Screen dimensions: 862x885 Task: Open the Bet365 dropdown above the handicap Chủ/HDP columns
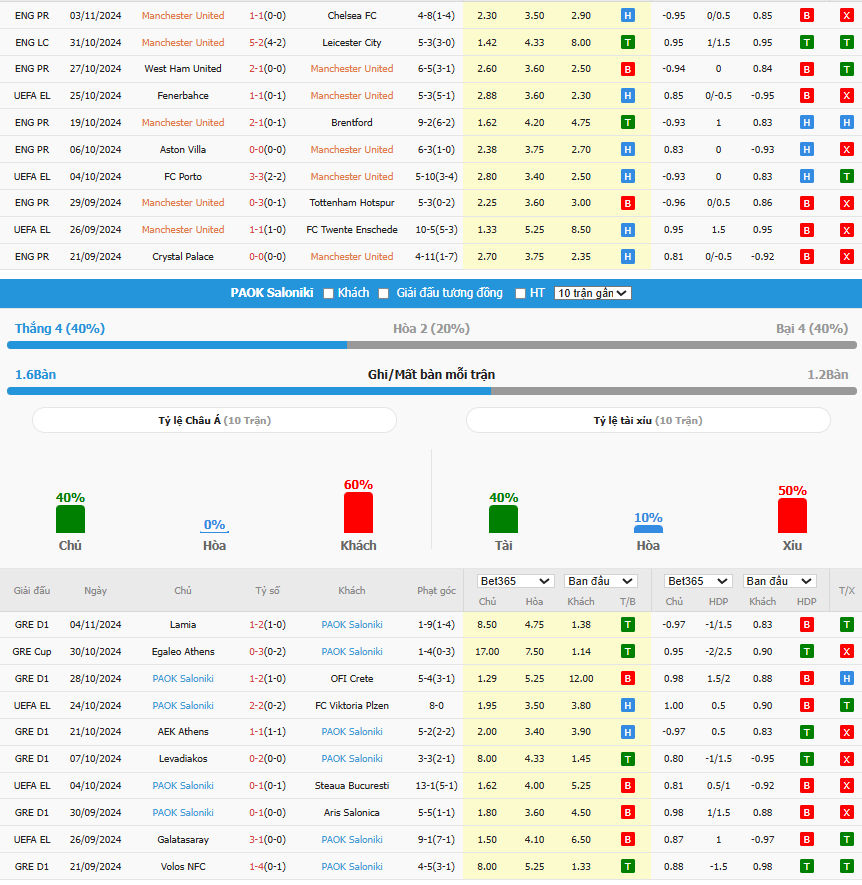tap(698, 581)
